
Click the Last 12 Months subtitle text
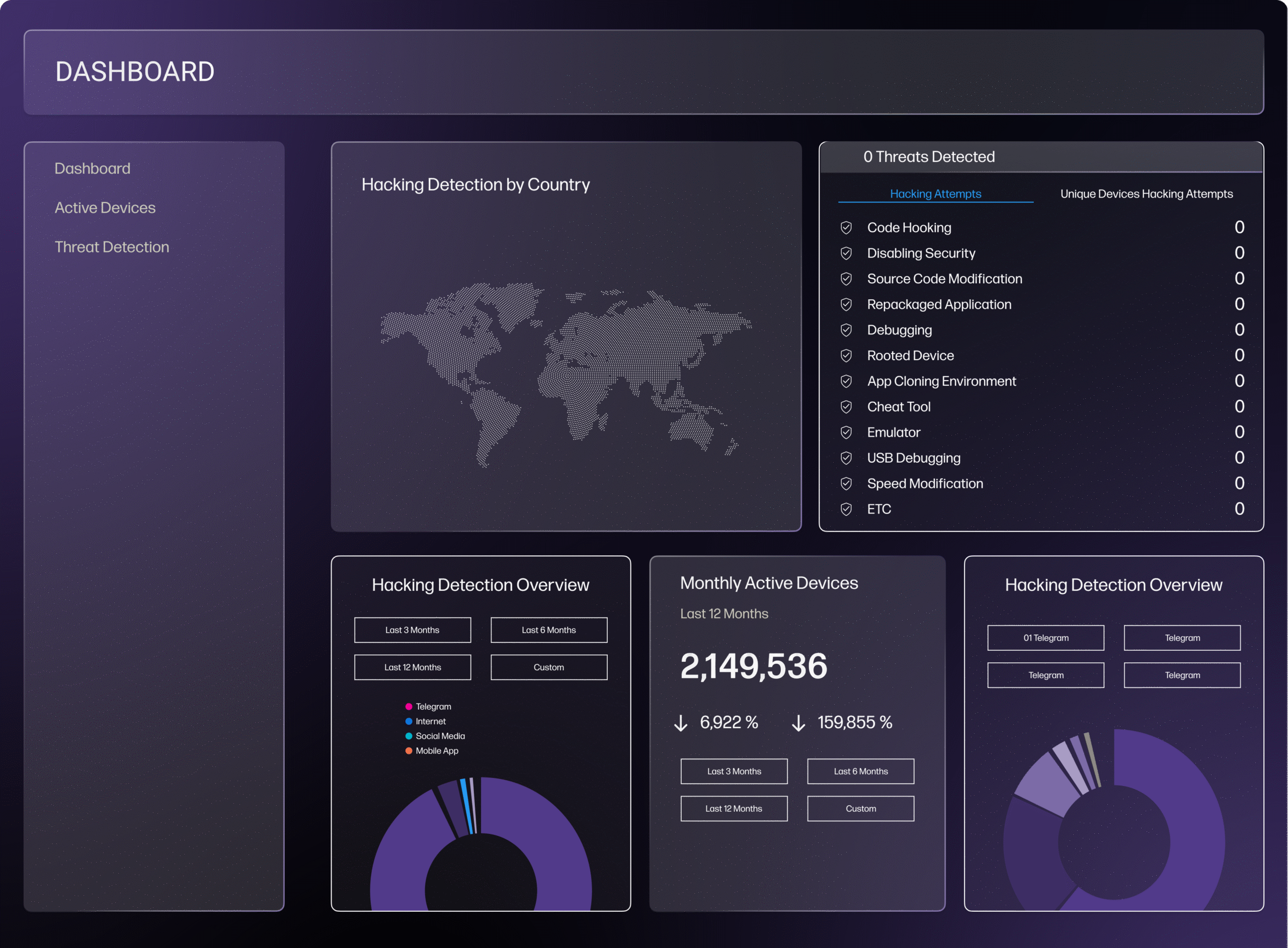724,614
